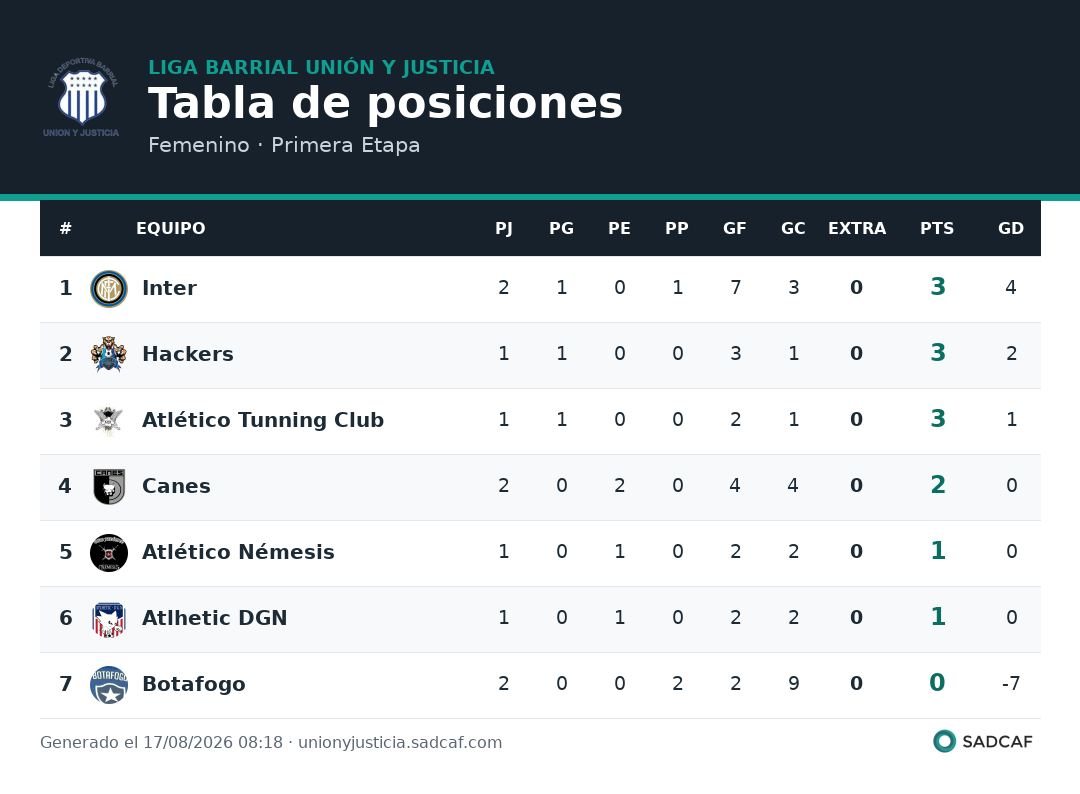Click the SADCAF logo in footer
This screenshot has height=794, width=1080.
click(x=983, y=742)
